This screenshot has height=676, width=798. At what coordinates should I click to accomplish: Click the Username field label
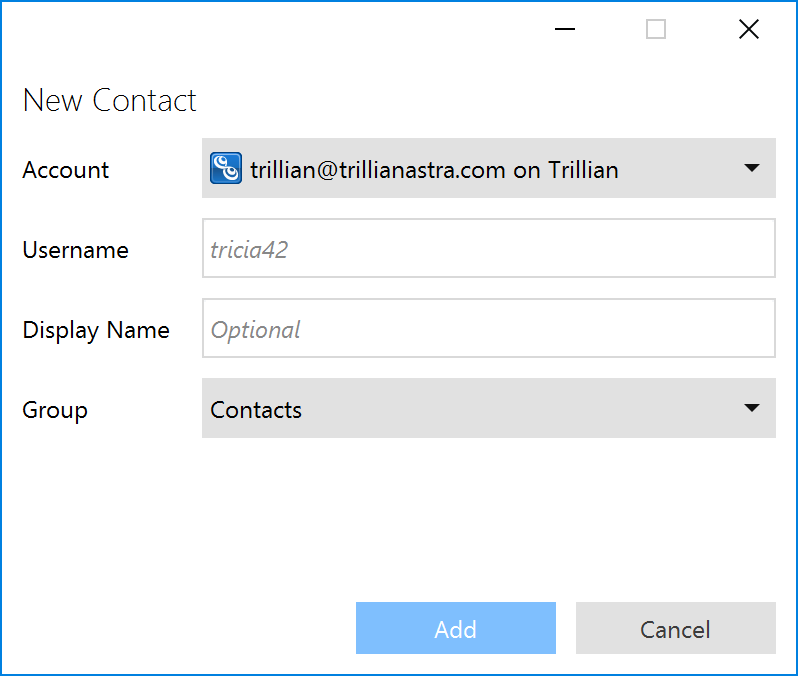(75, 250)
